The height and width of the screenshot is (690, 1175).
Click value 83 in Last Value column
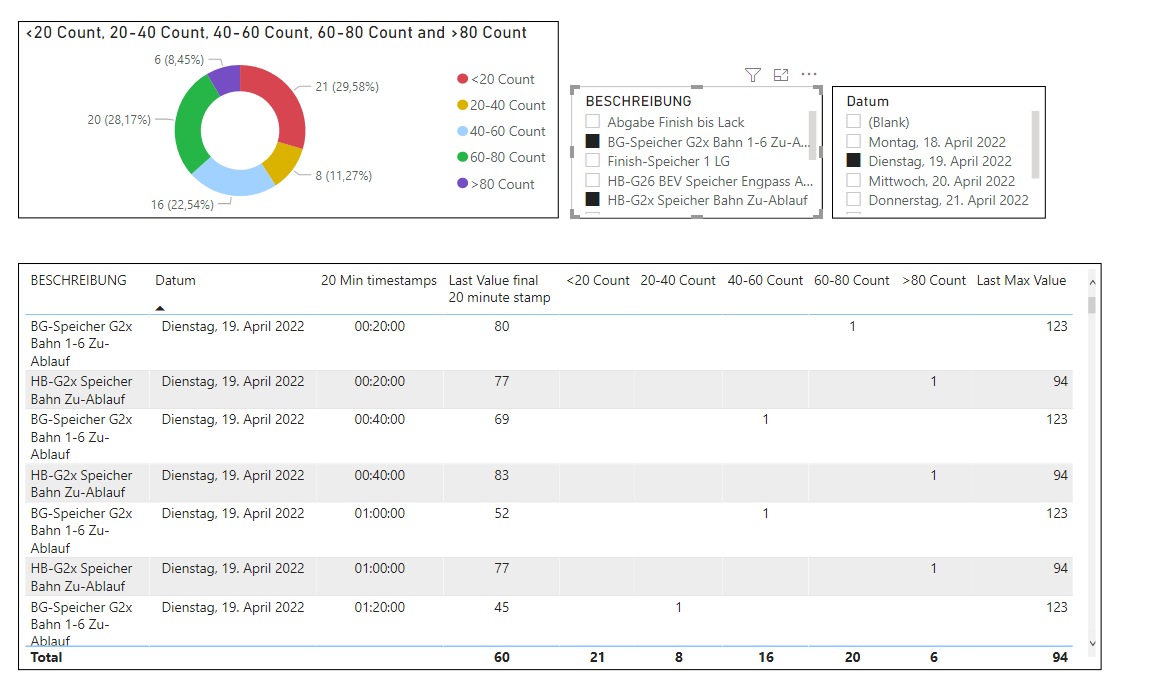[x=501, y=475]
